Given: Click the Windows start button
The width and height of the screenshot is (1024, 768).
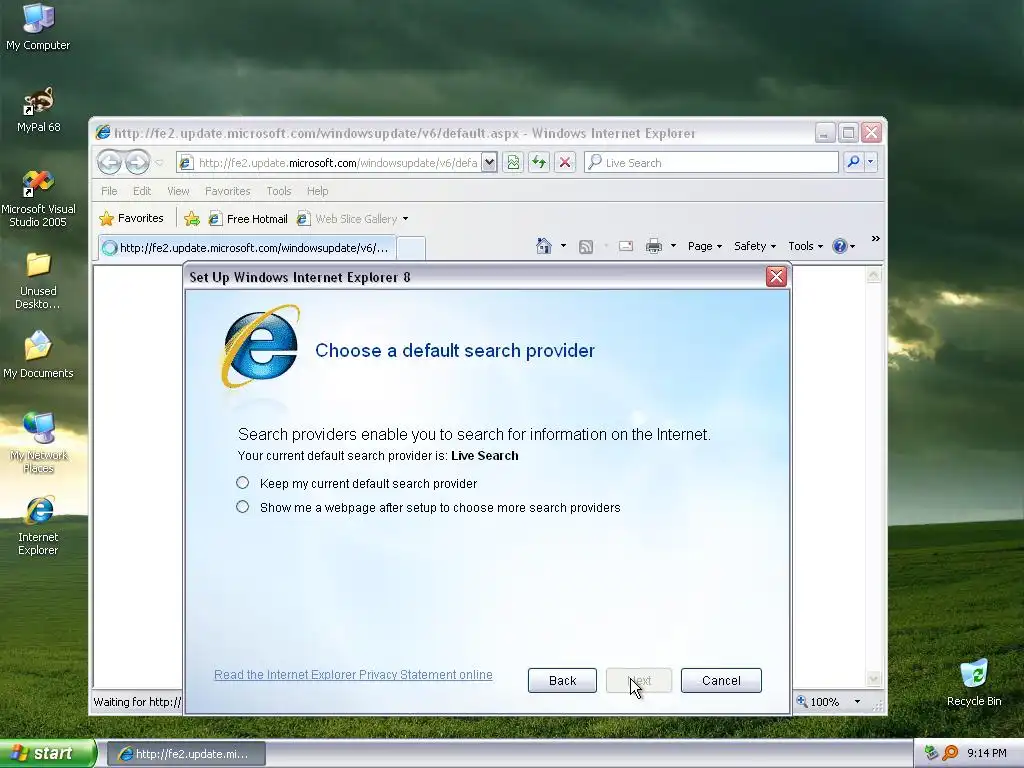Looking at the screenshot, I should click(47, 753).
